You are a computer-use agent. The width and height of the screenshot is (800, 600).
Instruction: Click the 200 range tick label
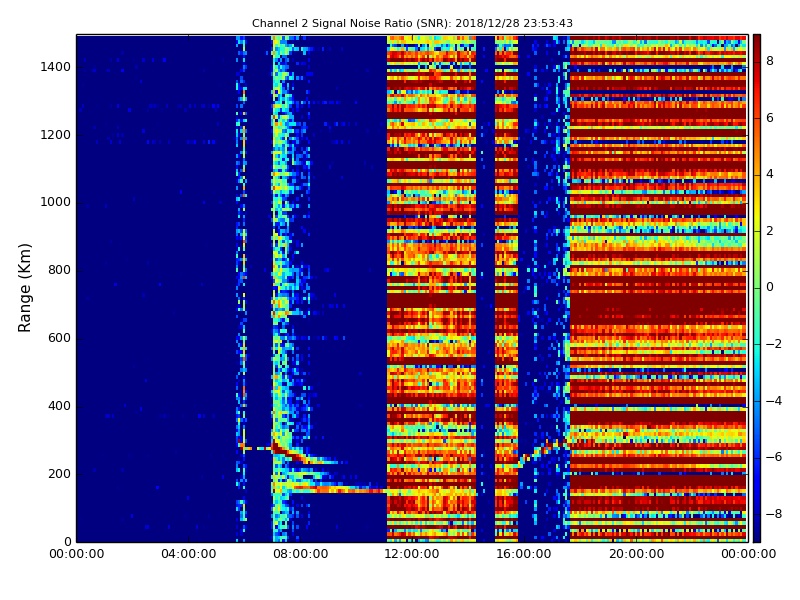click(x=59, y=473)
